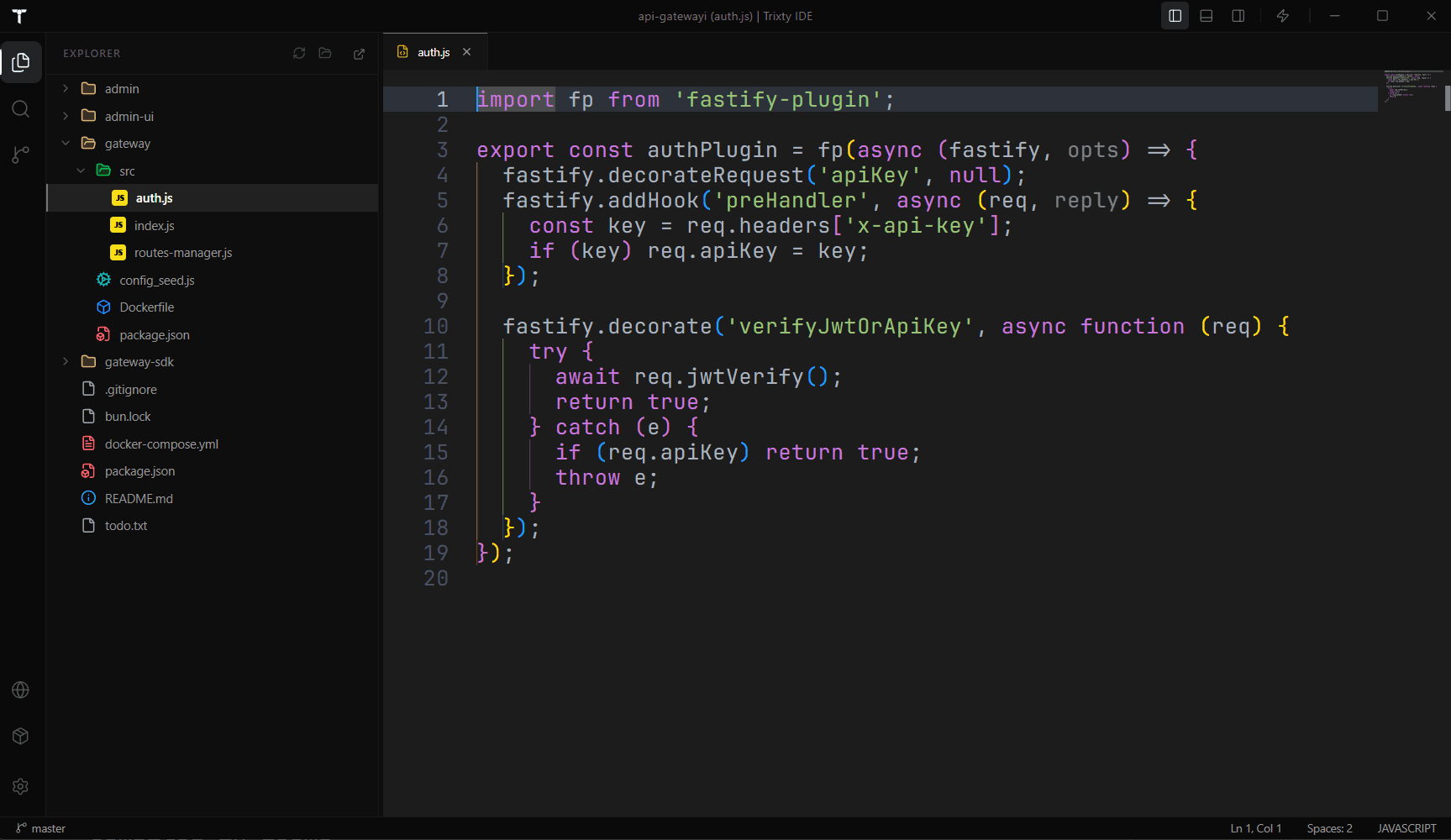Open the .gitignore file
Image resolution: width=1451 pixels, height=840 pixels.
click(x=212, y=389)
